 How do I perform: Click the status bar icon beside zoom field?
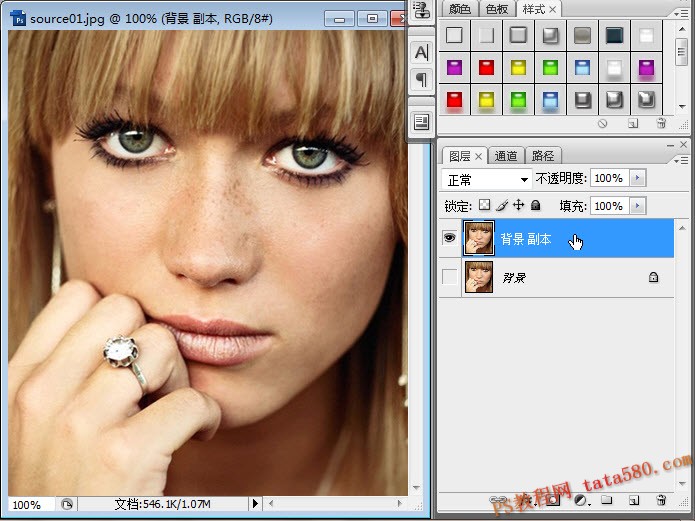pos(67,504)
